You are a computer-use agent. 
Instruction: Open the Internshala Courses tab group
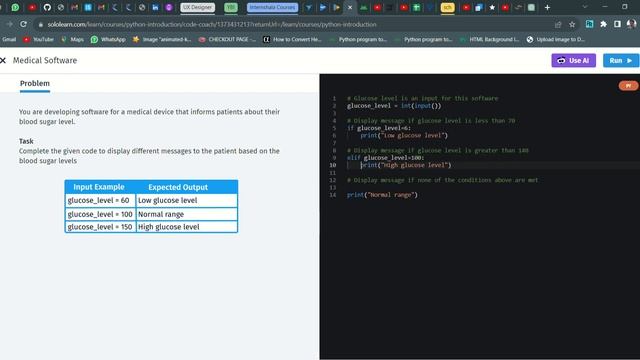pyautogui.click(x=272, y=7)
